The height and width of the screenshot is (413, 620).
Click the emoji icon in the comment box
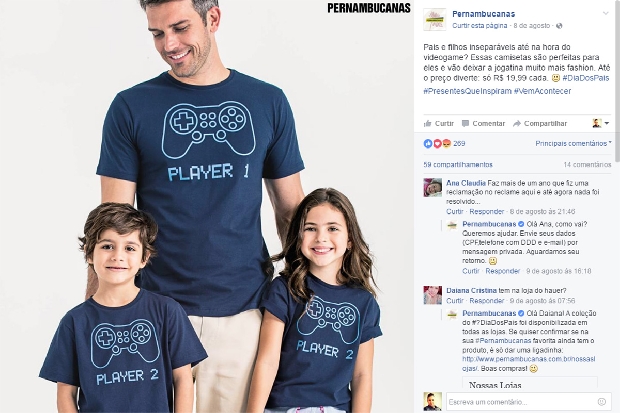pyautogui.click(x=601, y=402)
